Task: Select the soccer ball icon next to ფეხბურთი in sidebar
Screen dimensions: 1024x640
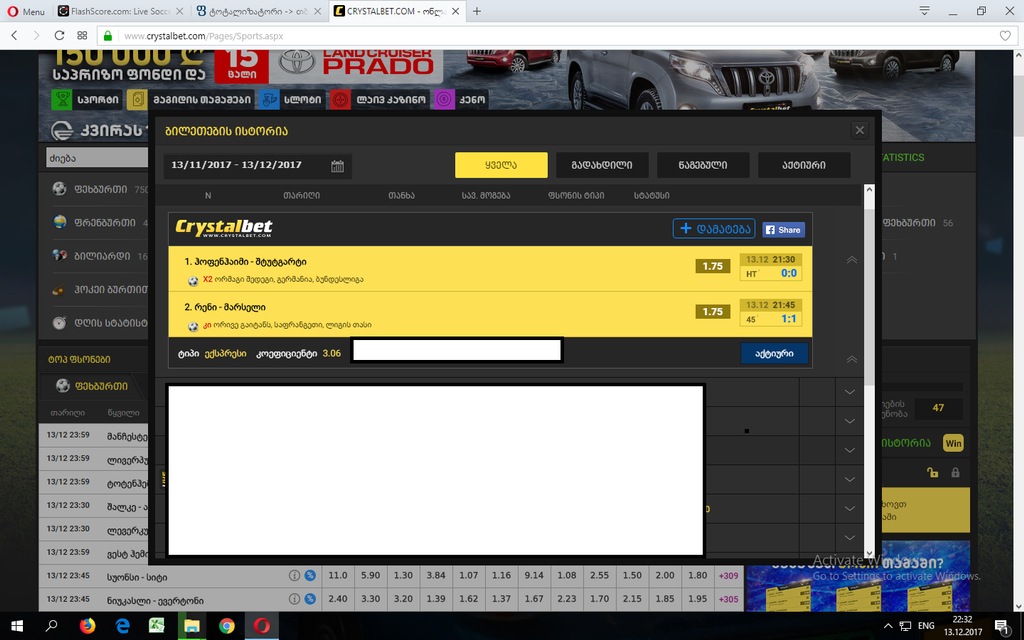Action: tap(59, 189)
